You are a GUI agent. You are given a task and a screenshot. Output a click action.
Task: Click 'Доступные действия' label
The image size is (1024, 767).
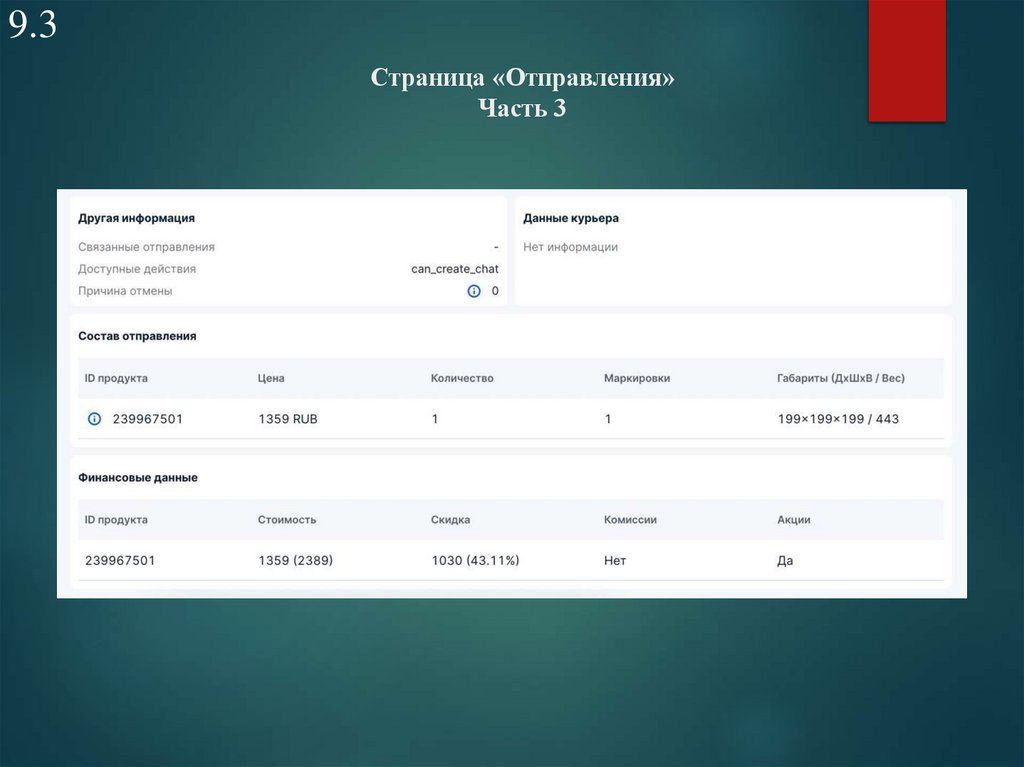pos(137,269)
